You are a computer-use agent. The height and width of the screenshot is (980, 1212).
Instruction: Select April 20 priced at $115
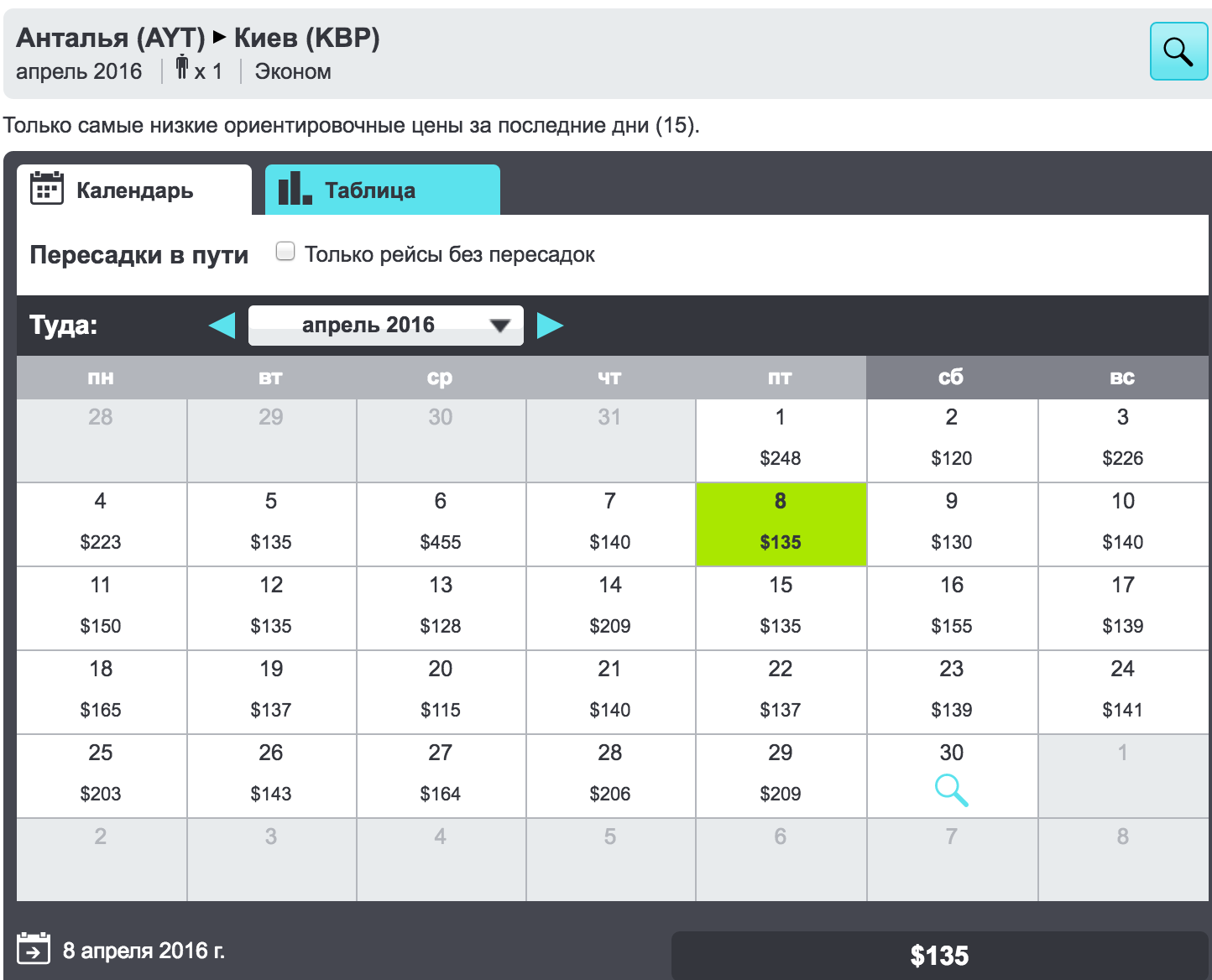point(441,691)
